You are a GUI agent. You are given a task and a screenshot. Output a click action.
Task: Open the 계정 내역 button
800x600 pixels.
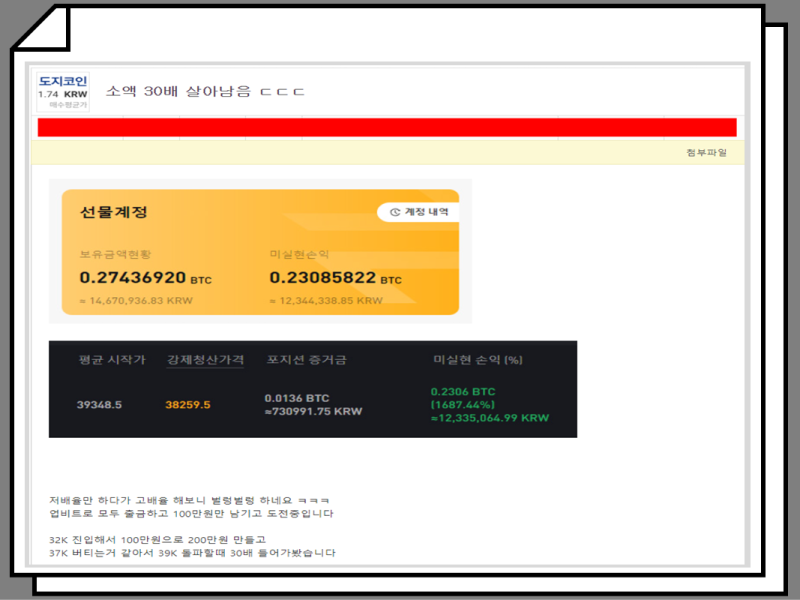(418, 212)
